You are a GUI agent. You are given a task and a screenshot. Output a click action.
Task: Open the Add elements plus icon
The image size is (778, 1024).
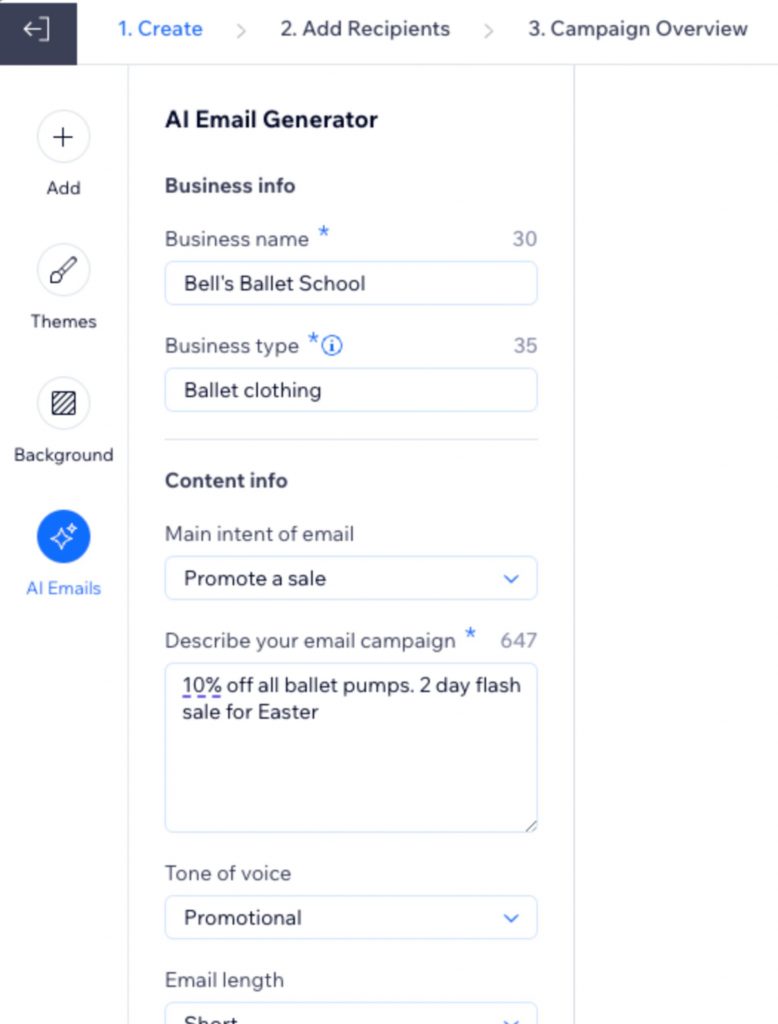click(x=63, y=137)
